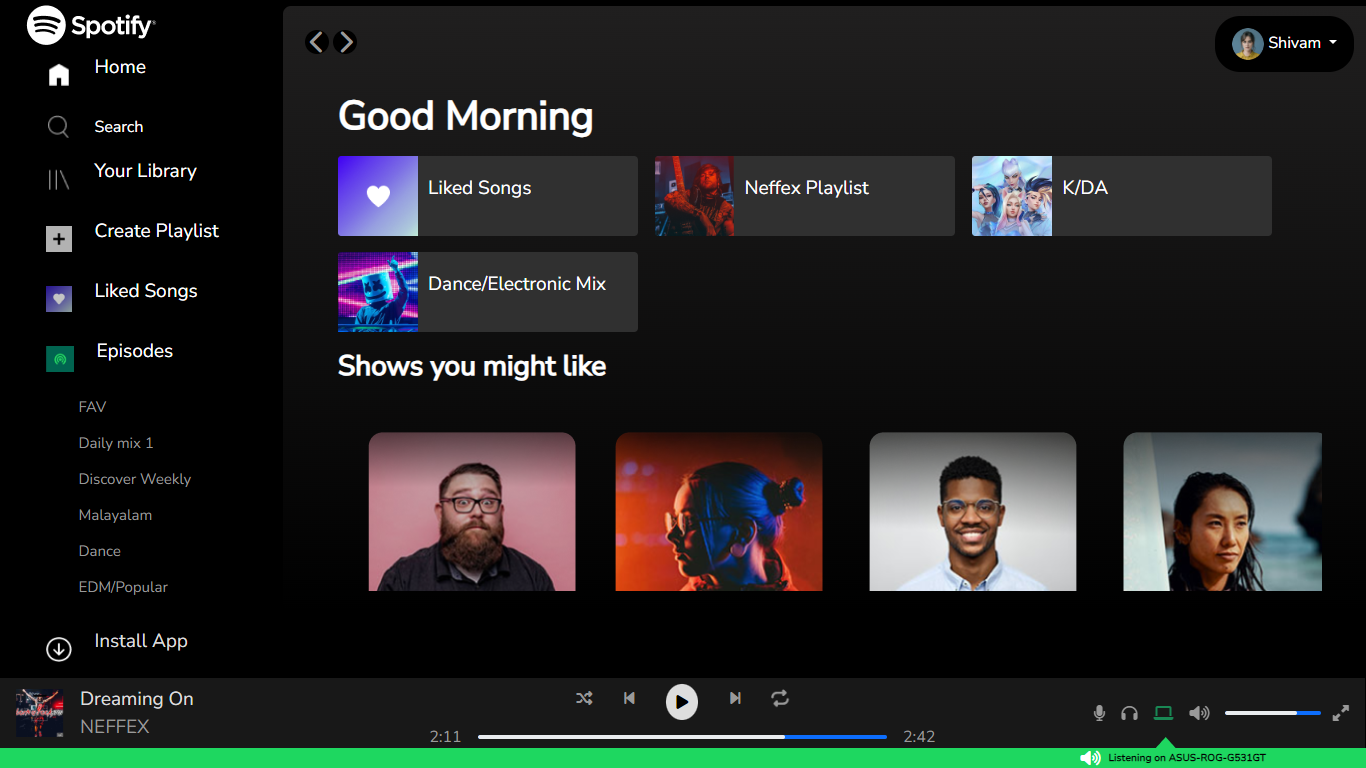Screen dimensions: 1366x768
Task: Open Search from the sidebar
Action: pyautogui.click(x=119, y=127)
